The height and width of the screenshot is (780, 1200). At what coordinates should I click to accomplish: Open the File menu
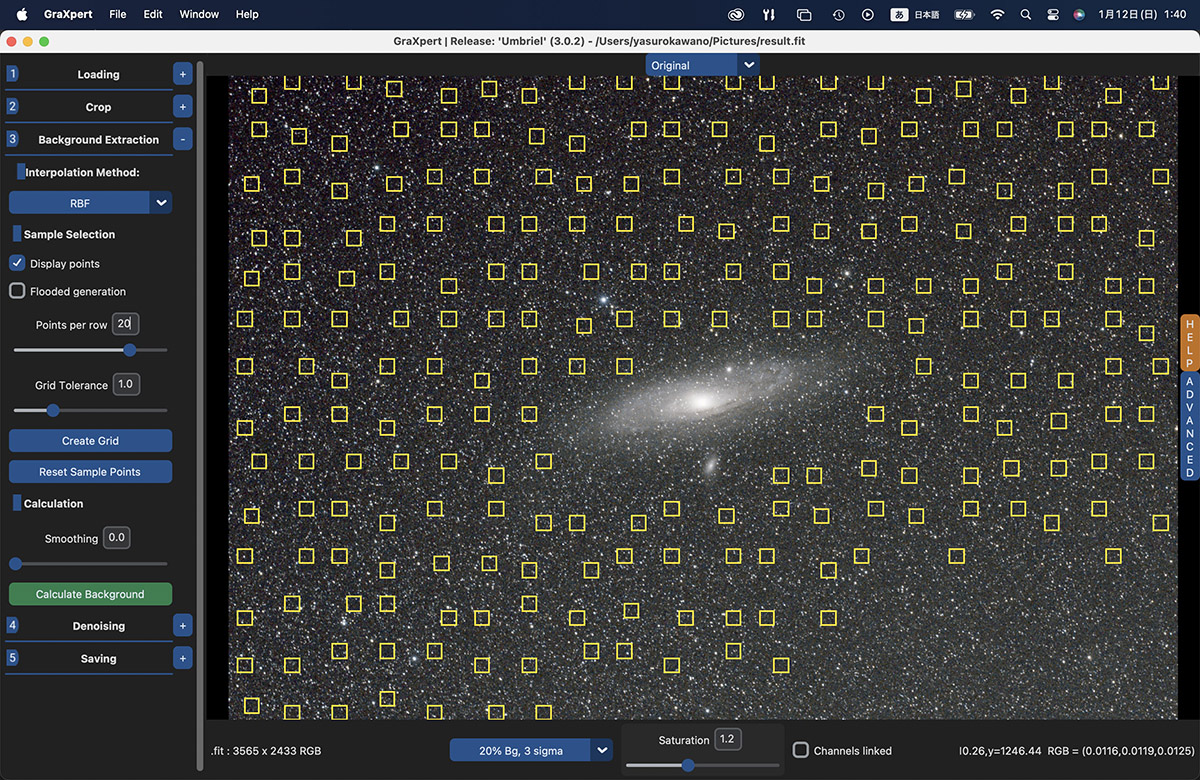118,14
